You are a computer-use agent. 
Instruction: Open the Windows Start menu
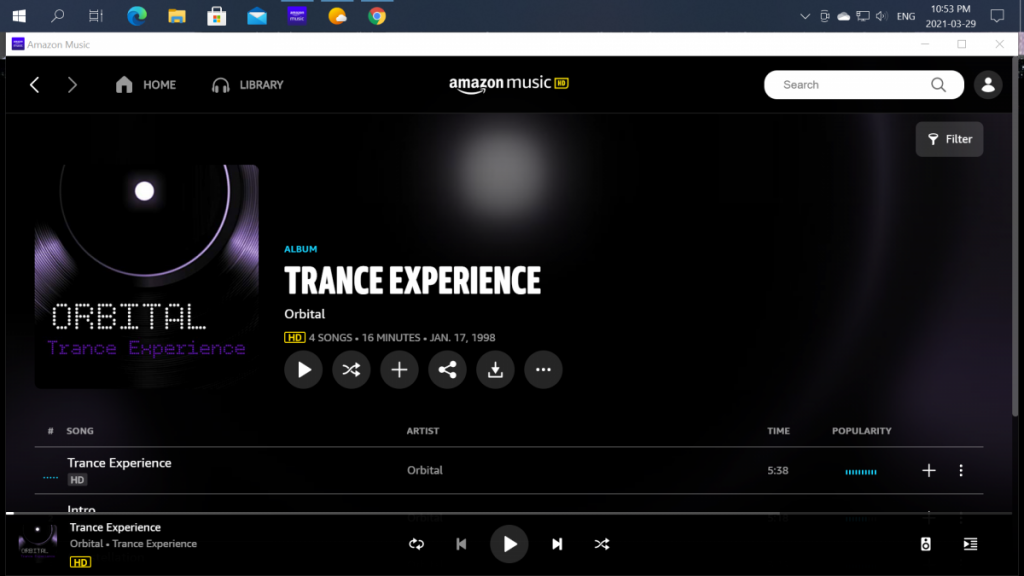[x=19, y=16]
